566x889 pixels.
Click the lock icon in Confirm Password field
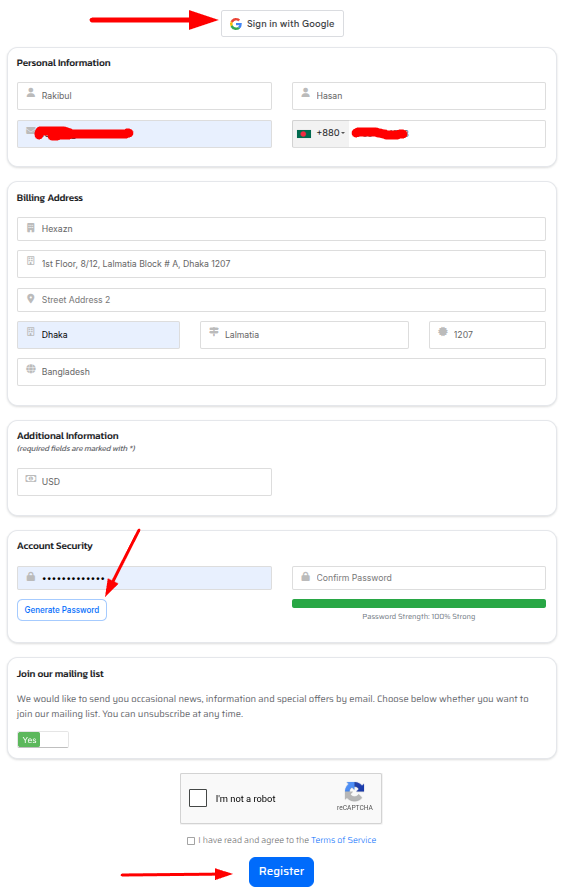pos(305,577)
